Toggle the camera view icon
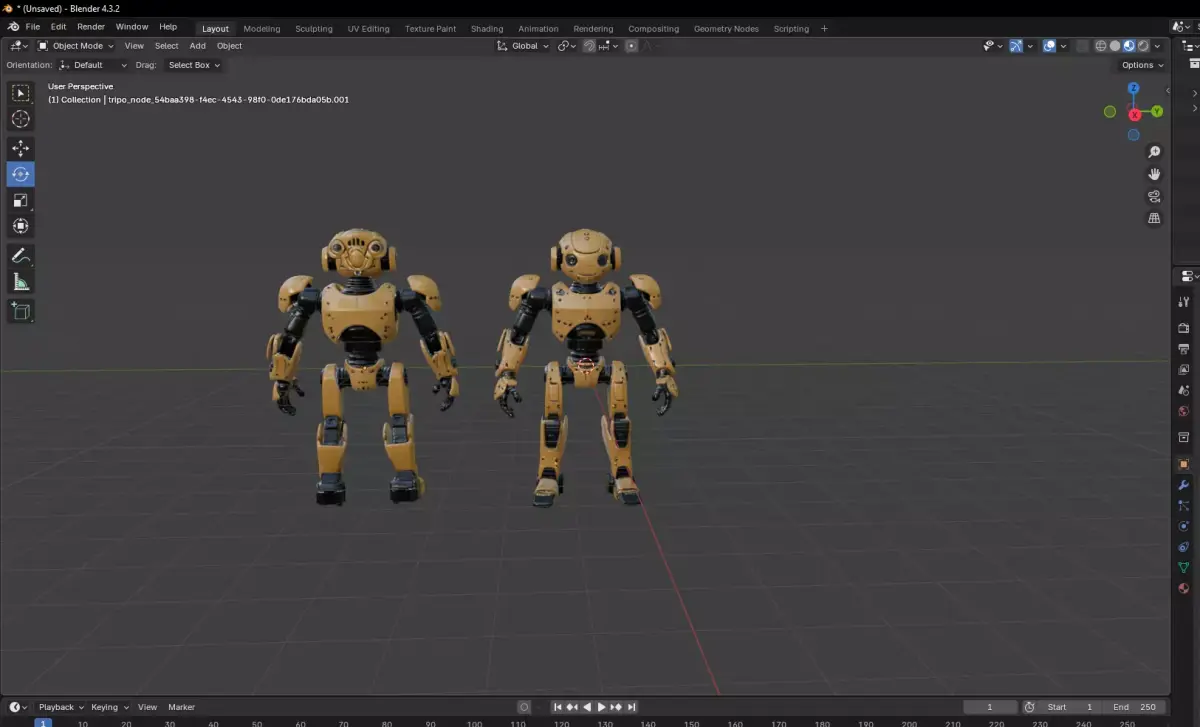 point(1154,196)
